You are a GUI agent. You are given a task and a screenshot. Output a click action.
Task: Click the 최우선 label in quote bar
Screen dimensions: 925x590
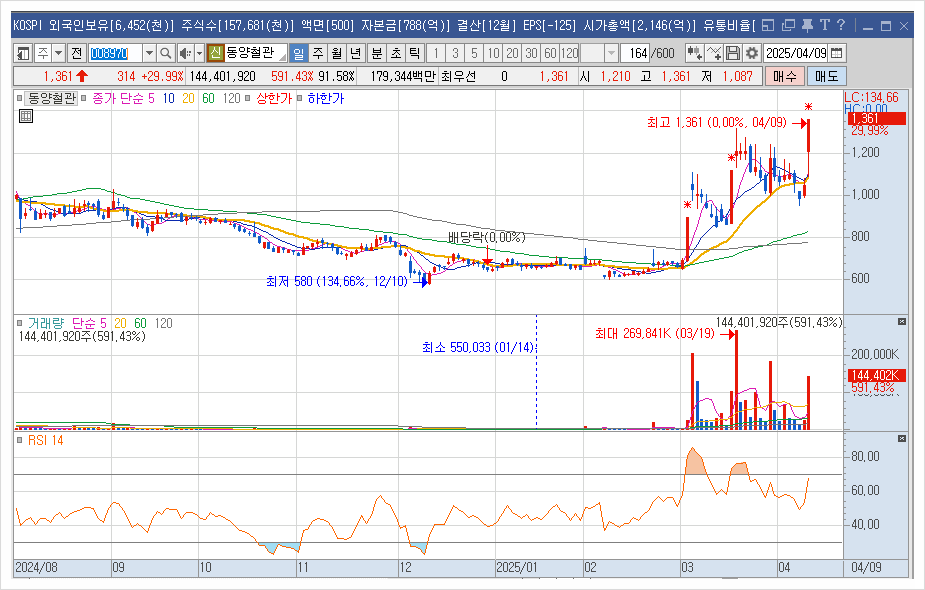(458, 76)
